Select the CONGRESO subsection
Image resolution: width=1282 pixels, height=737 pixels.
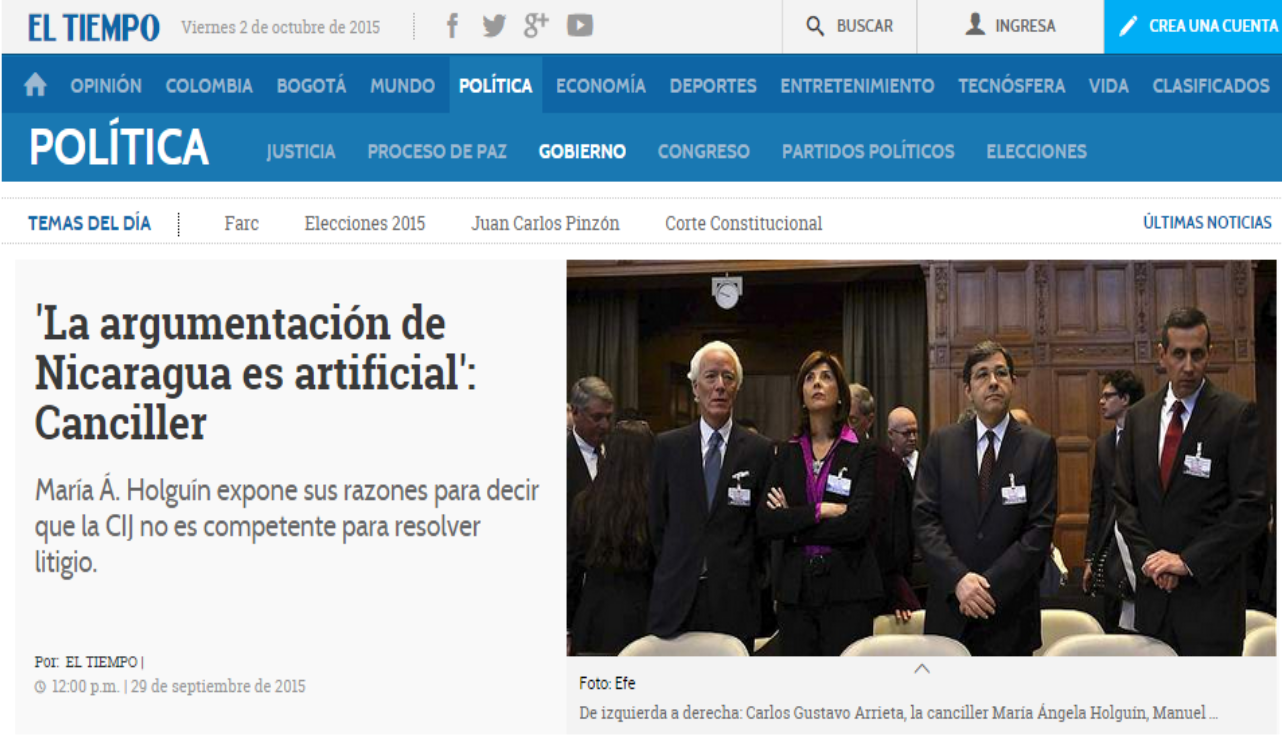[x=704, y=152]
